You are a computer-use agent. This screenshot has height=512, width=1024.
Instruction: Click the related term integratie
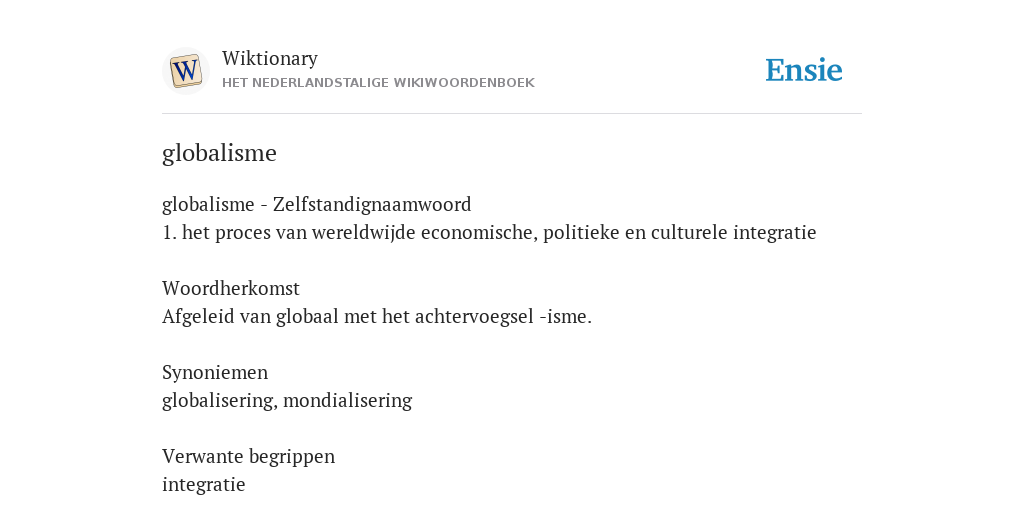204,485
